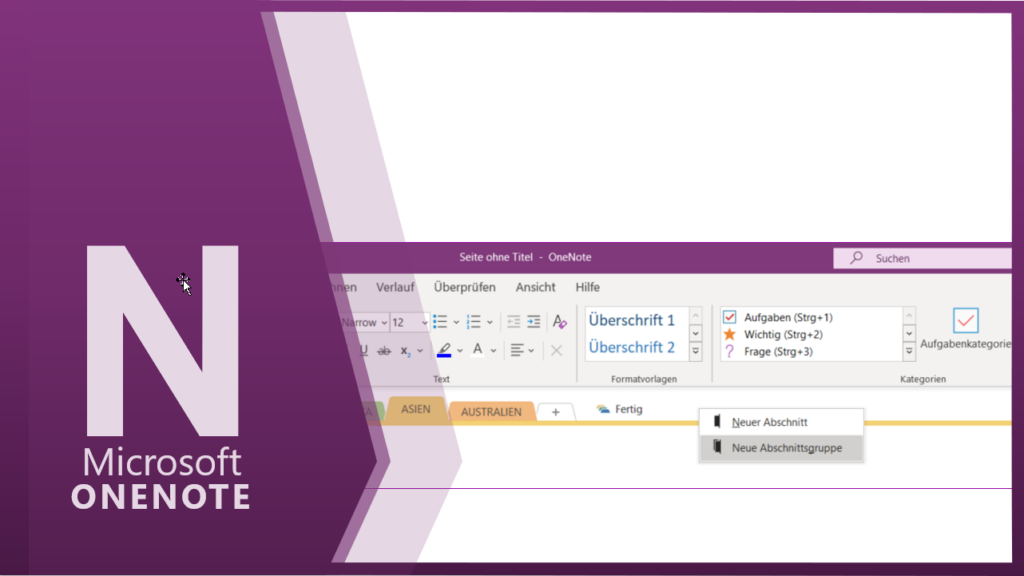Add a new section with the plus tab
Image resolution: width=1024 pixels, height=576 pixels.
(x=556, y=412)
